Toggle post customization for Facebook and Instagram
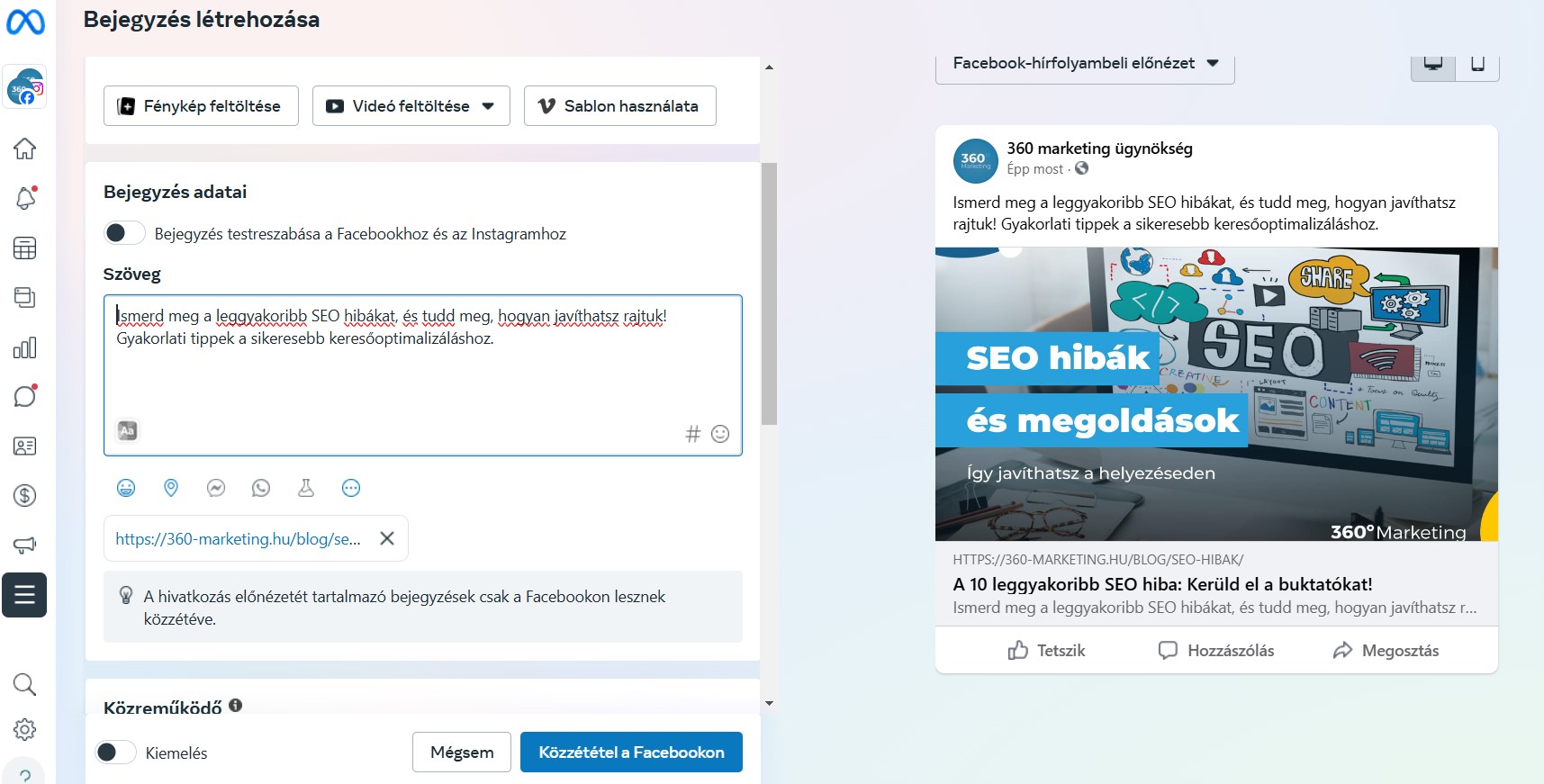The width and height of the screenshot is (1544, 784). [124, 233]
